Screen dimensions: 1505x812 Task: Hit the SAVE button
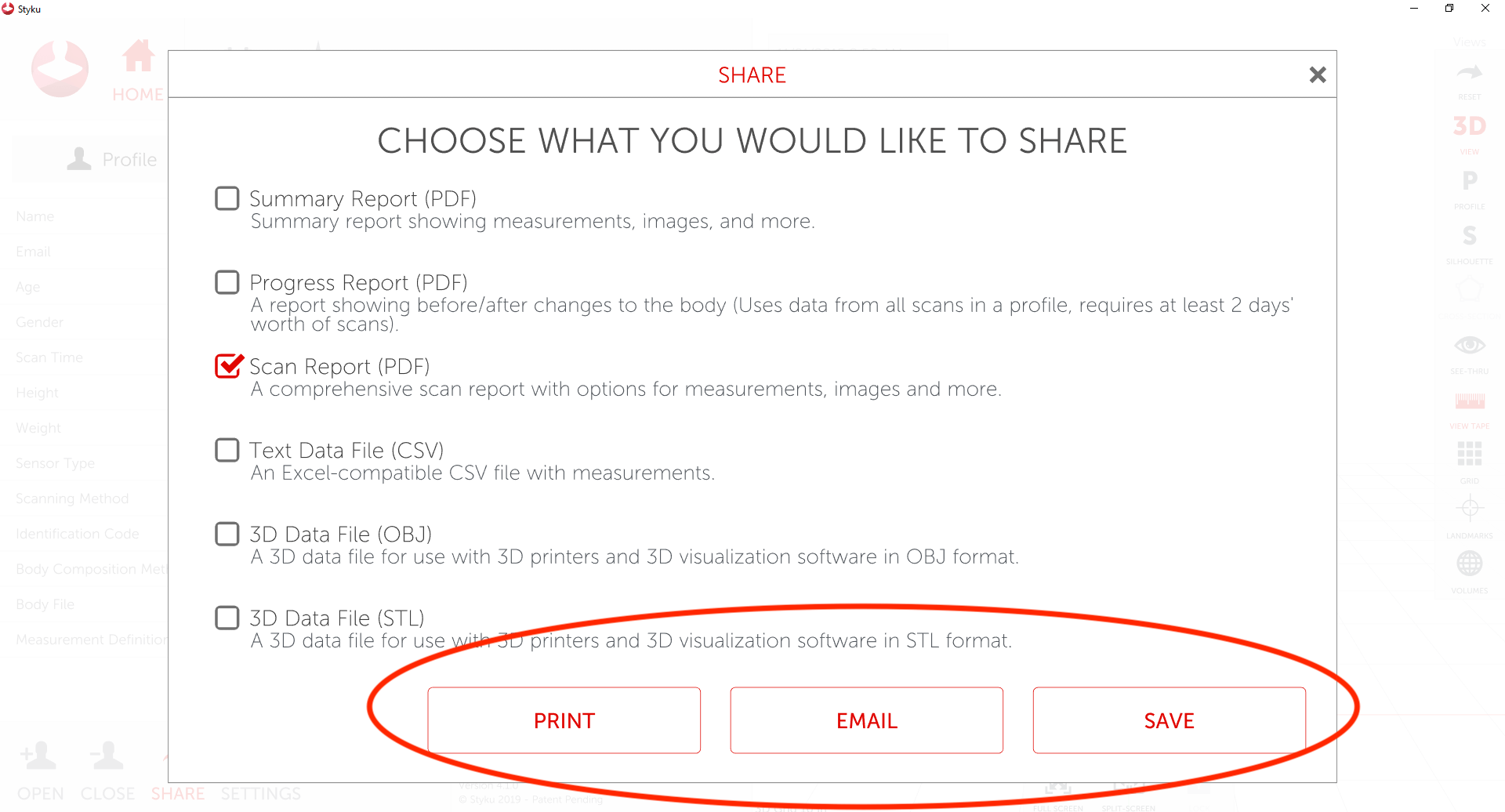coord(1169,720)
